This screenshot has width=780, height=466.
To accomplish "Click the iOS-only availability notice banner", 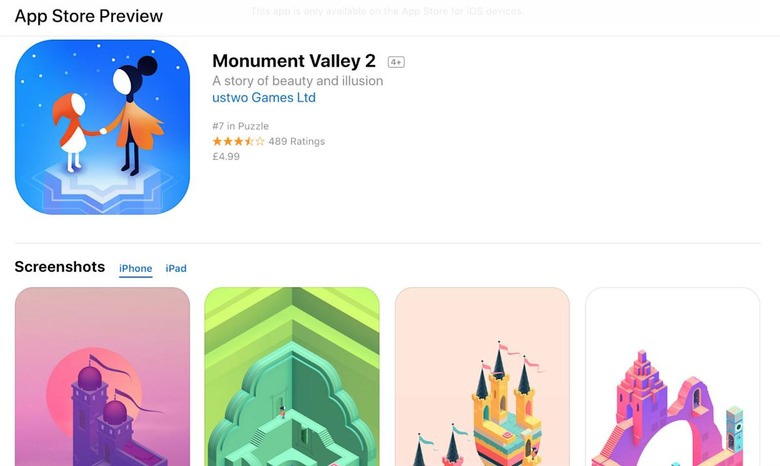I will point(387,11).
